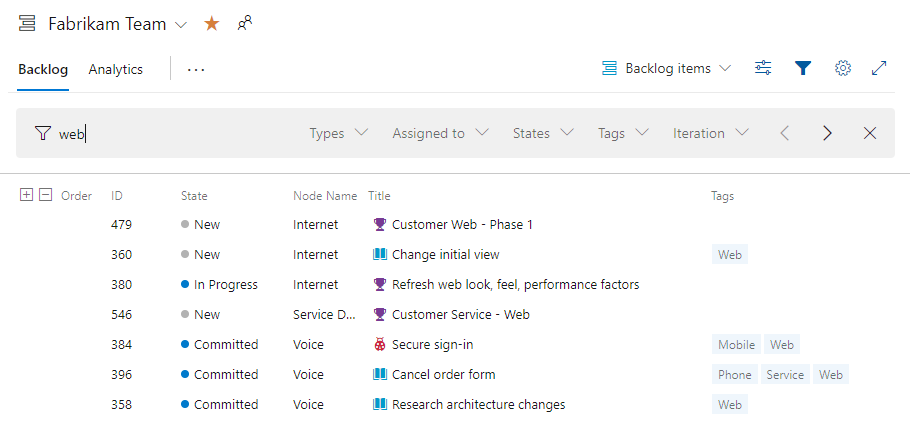Viewport: 911px width, 433px height.
Task: Open the Types filter dropdown
Action: 338,133
